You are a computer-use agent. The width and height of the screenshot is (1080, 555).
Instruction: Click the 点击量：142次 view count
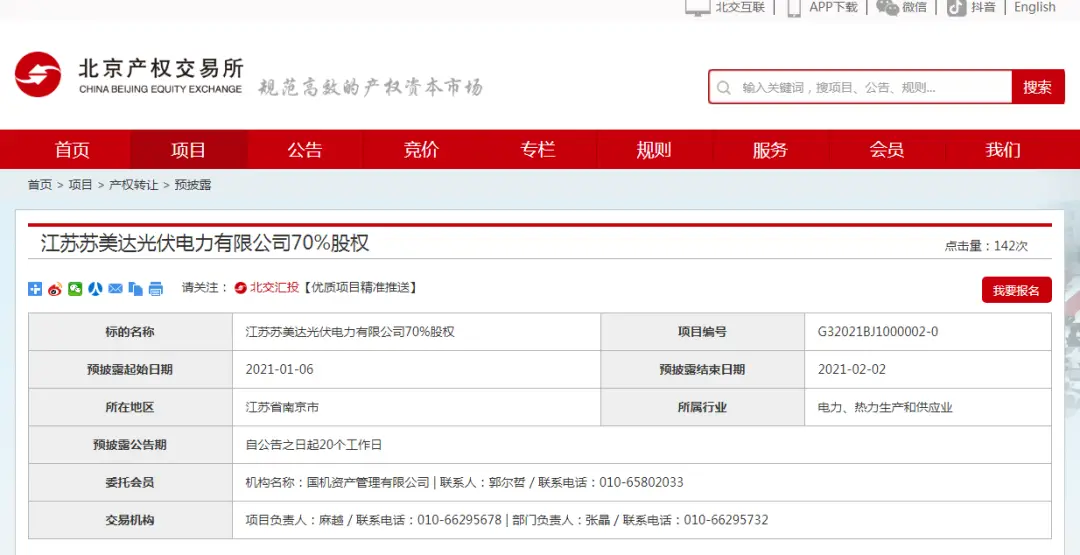(986, 246)
